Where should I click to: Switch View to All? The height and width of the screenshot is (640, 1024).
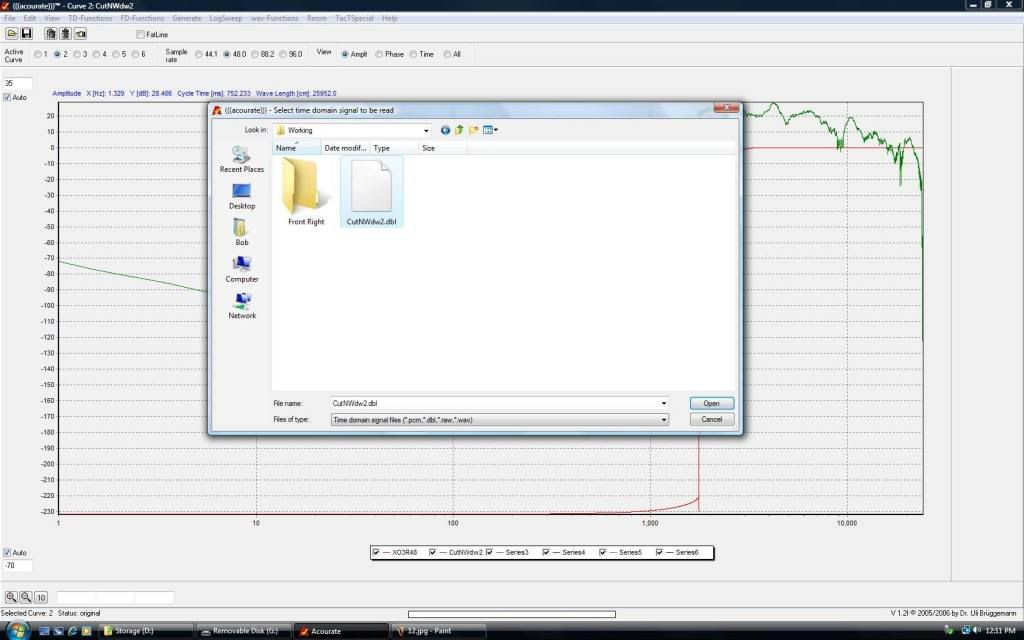447,54
